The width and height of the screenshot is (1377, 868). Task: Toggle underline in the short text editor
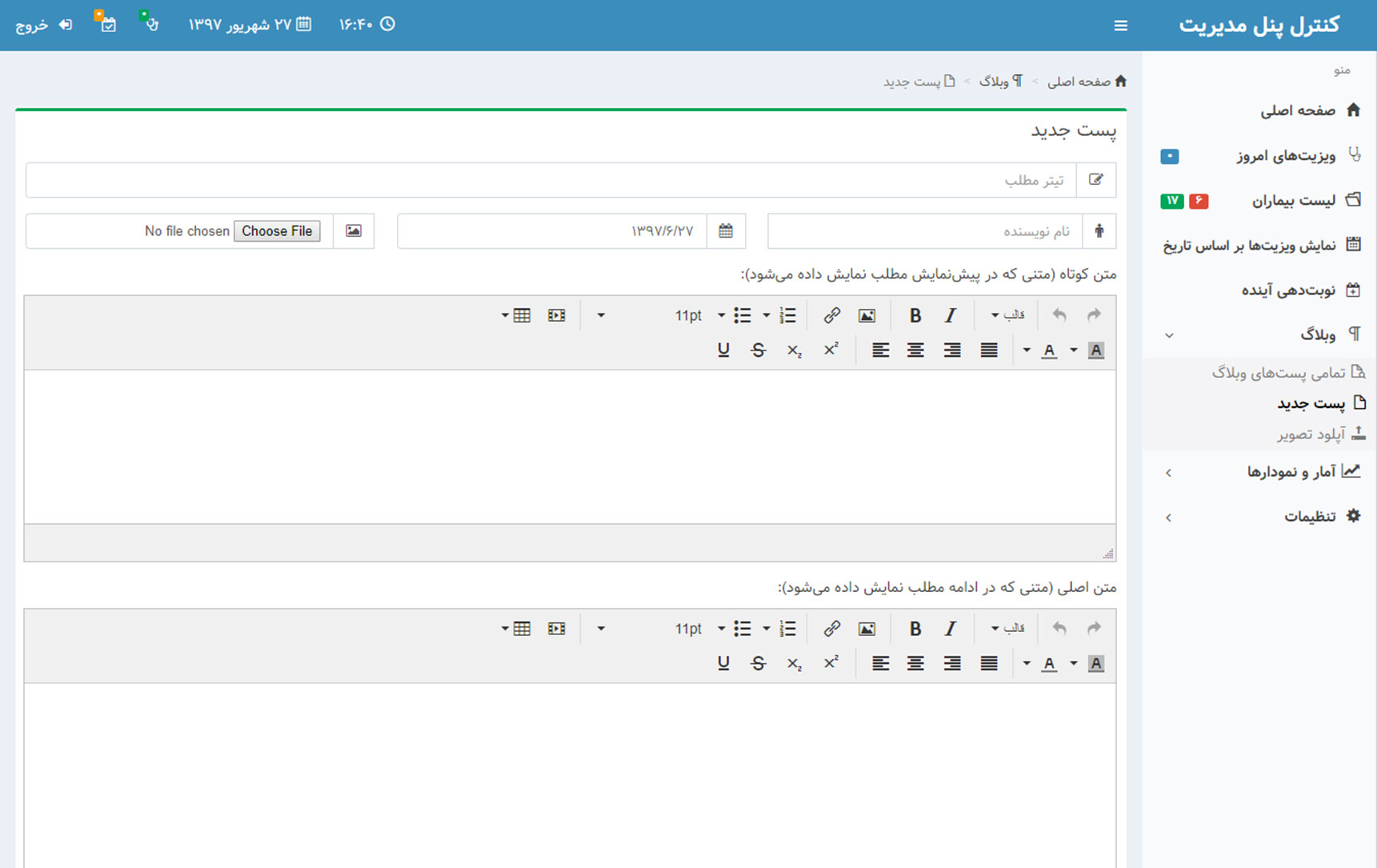[723, 350]
